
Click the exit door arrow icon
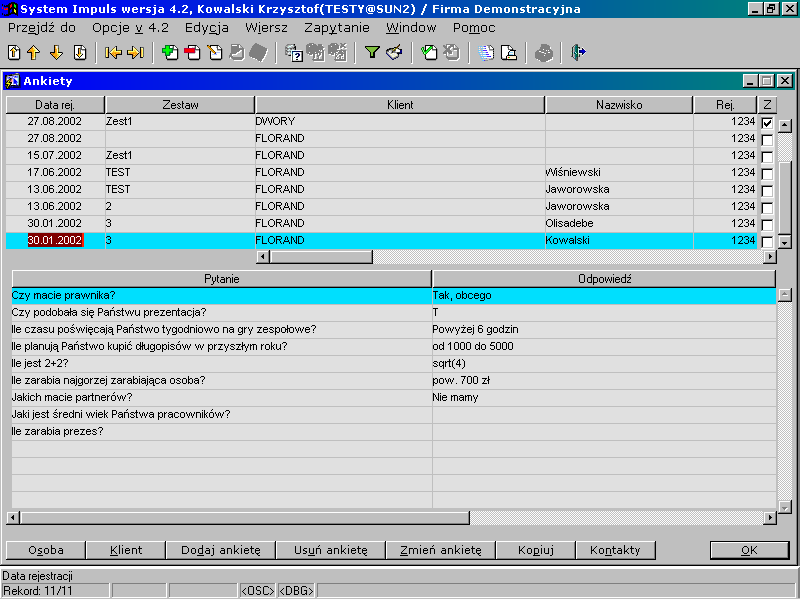(578, 52)
